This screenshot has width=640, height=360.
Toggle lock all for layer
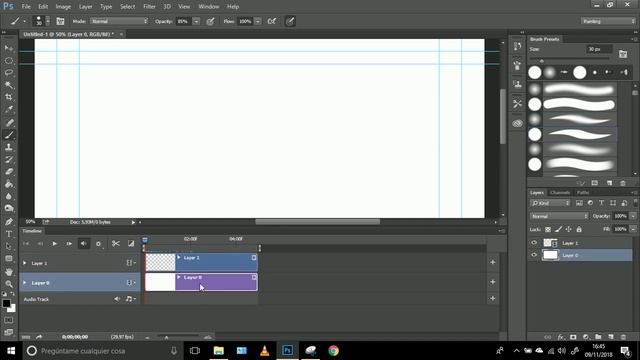(x=579, y=229)
